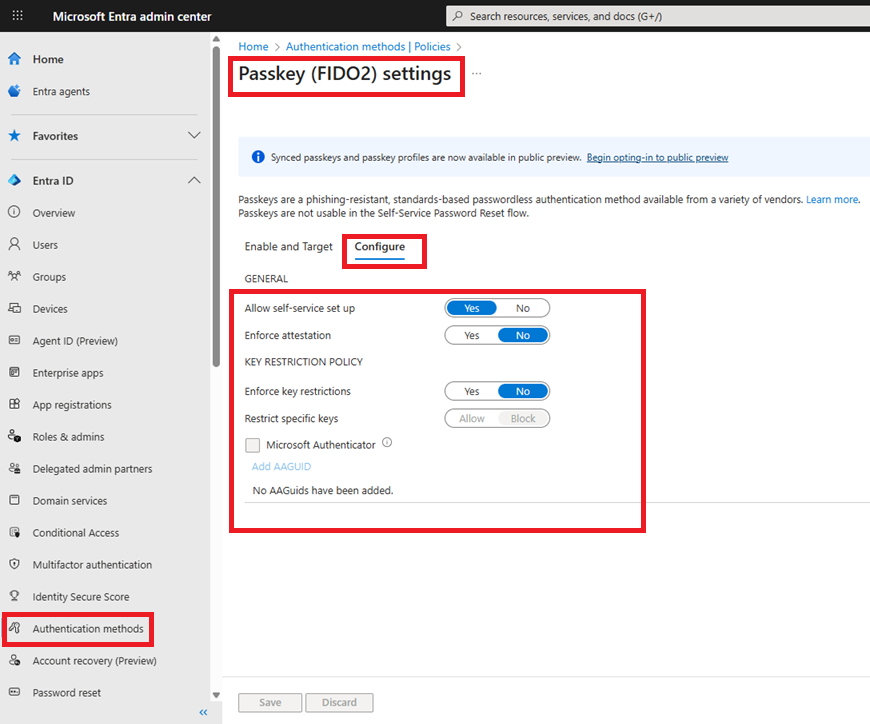870x724 pixels.
Task: Enable Enforce attestation by selecting Yes
Action: (470, 335)
